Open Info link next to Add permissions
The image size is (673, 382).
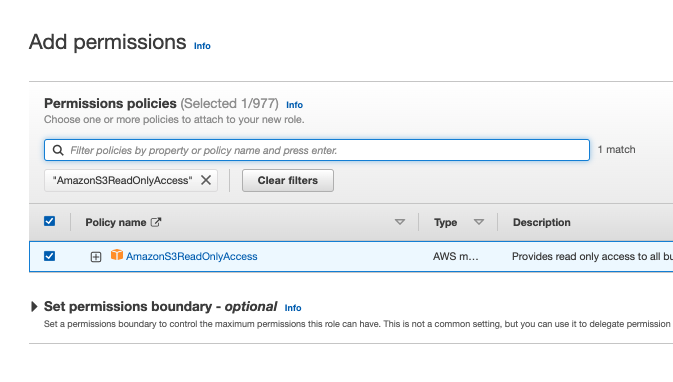pyautogui.click(x=202, y=46)
